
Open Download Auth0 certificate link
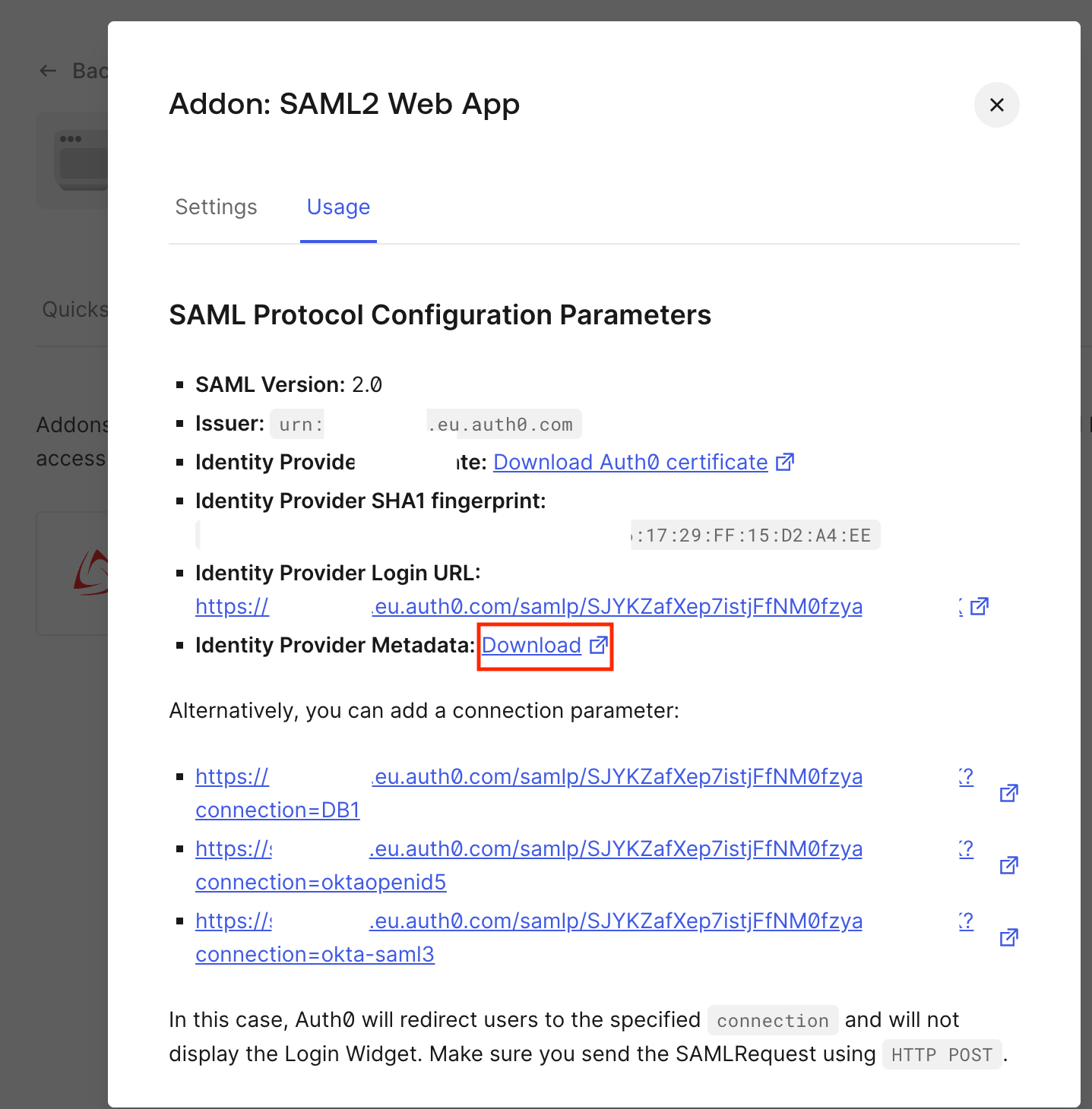click(630, 462)
